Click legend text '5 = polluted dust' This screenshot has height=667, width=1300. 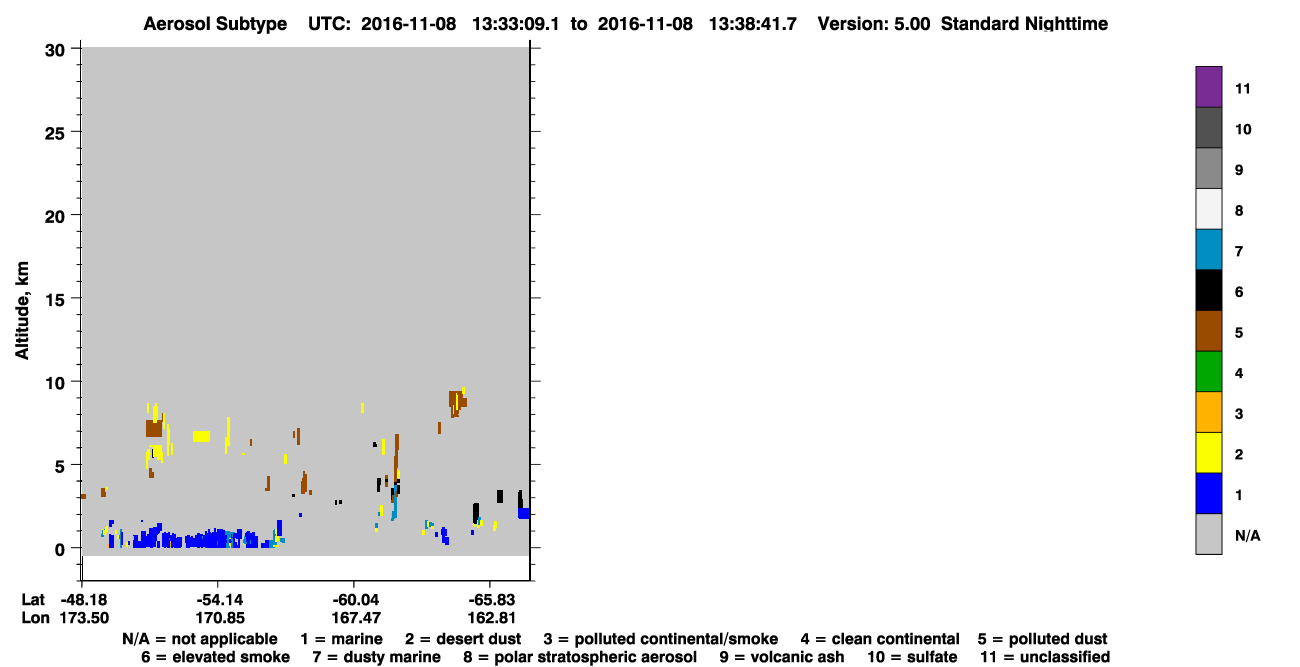[1043, 639]
